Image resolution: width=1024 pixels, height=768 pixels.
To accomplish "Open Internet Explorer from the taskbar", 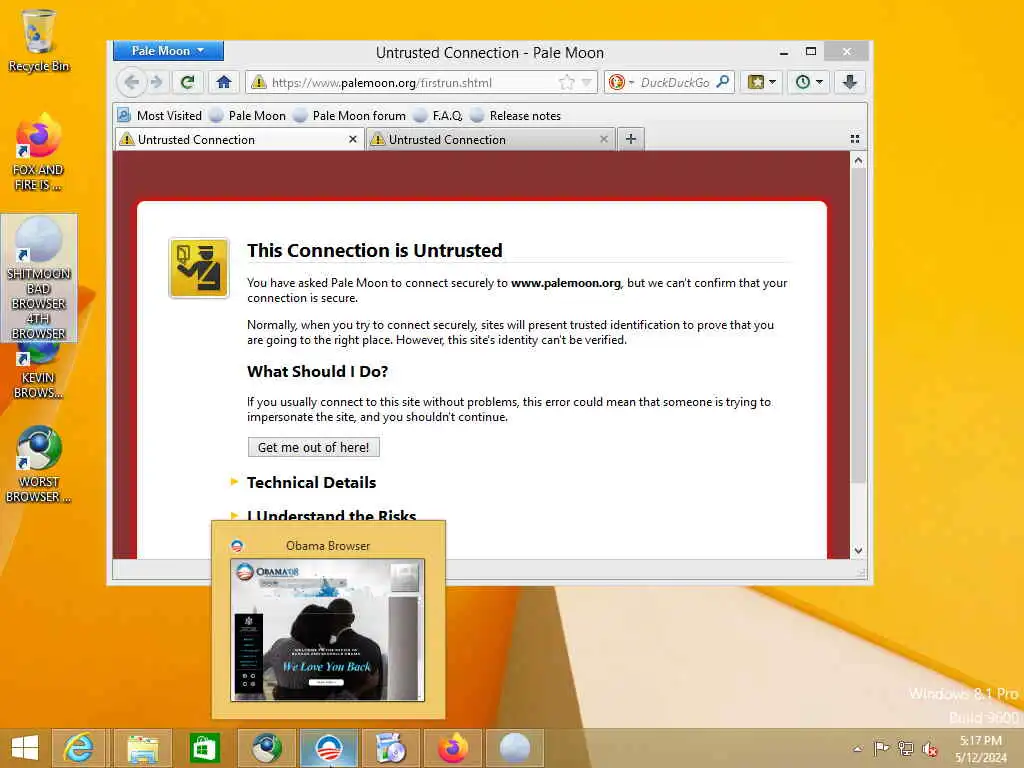I will pos(78,748).
